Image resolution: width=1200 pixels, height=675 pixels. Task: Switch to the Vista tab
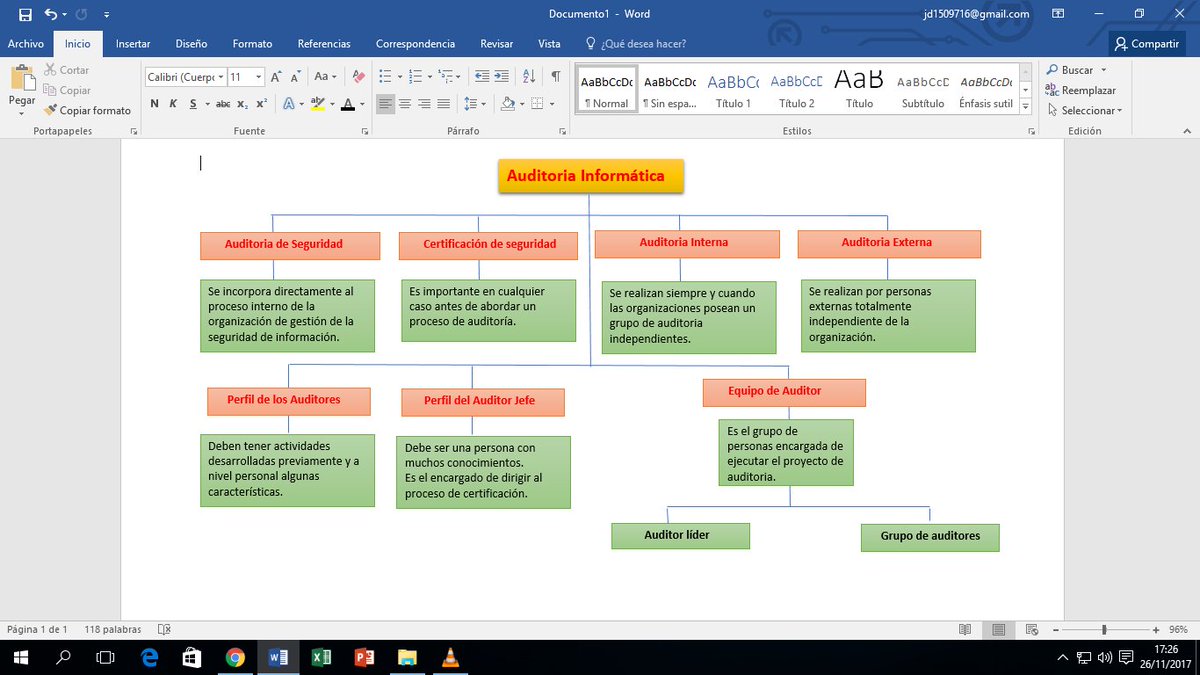pyautogui.click(x=549, y=44)
